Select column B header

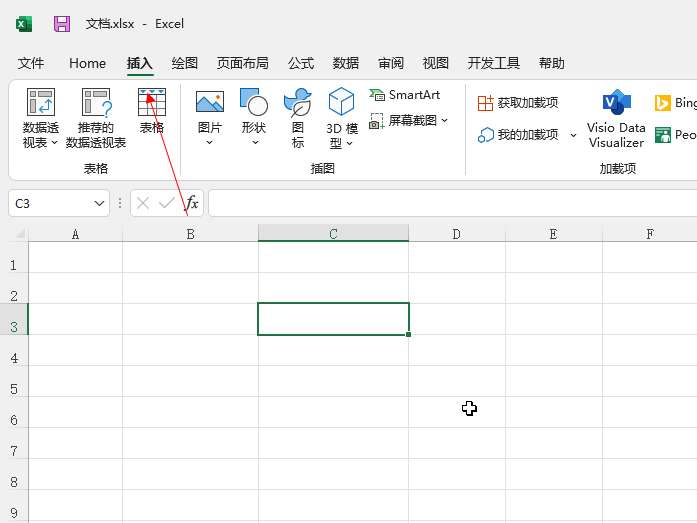tap(190, 234)
